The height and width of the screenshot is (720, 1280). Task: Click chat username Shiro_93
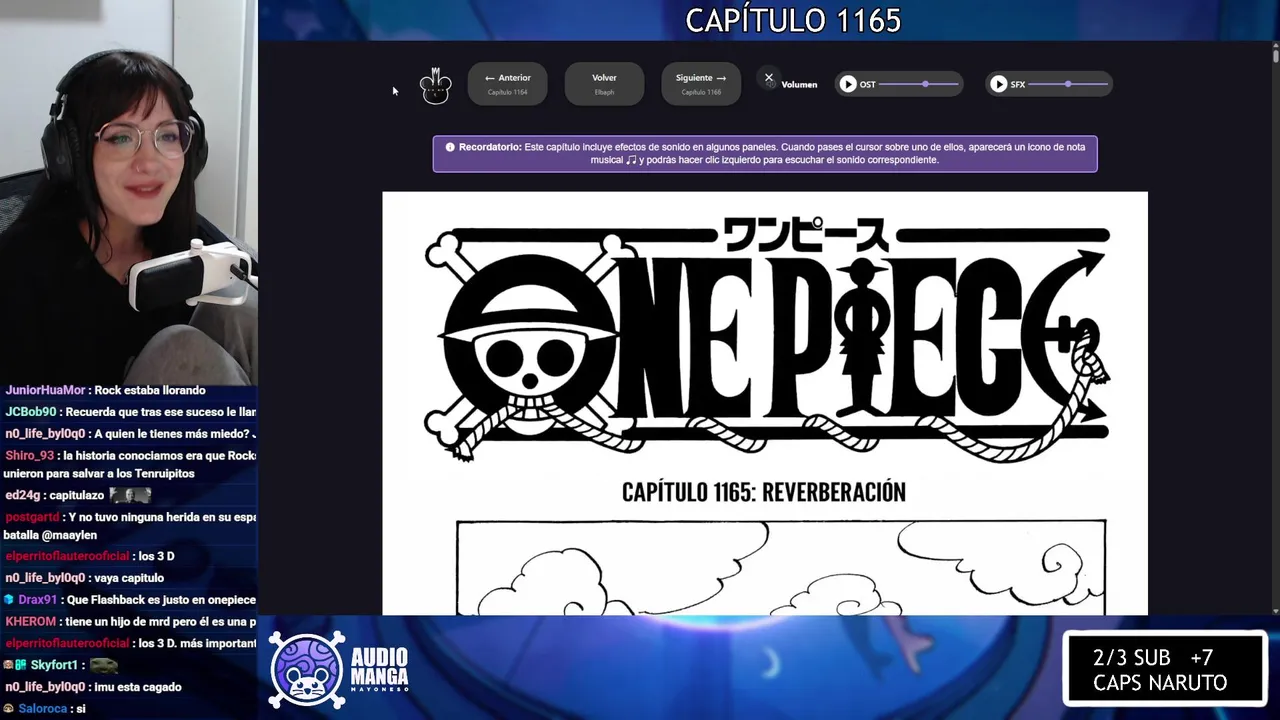click(x=29, y=456)
